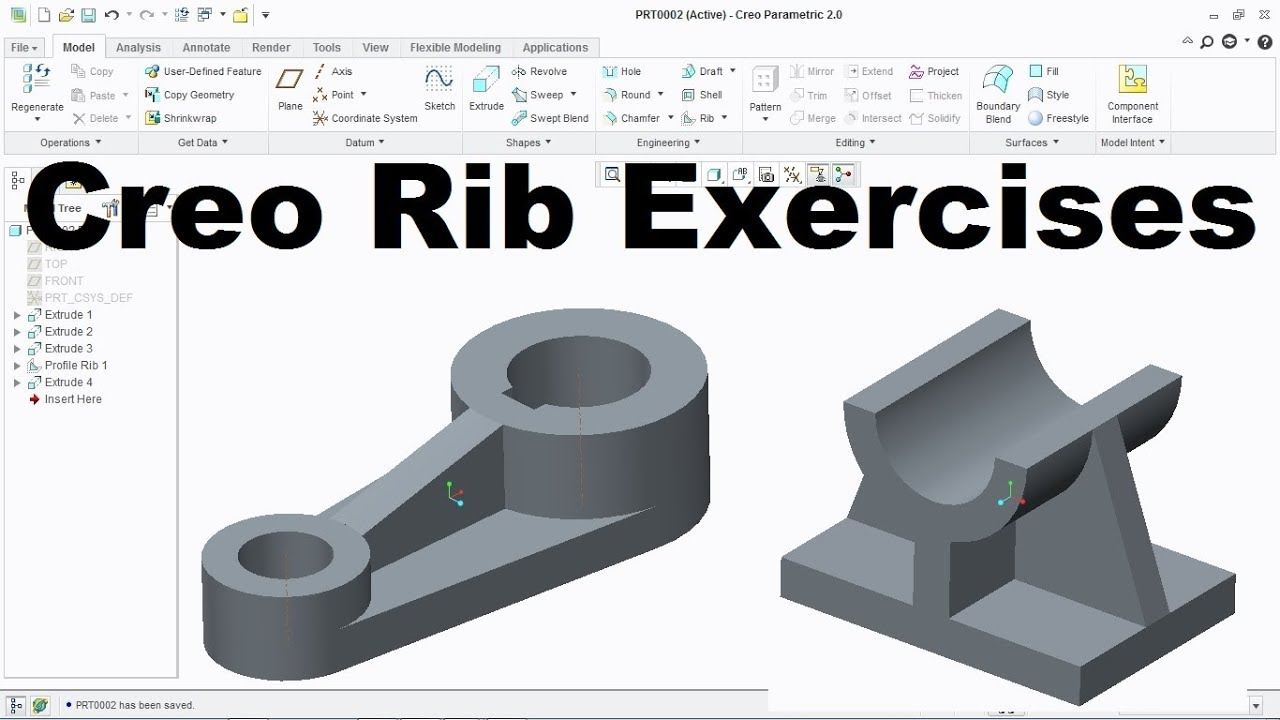Start the Sketch tool

coord(439,88)
